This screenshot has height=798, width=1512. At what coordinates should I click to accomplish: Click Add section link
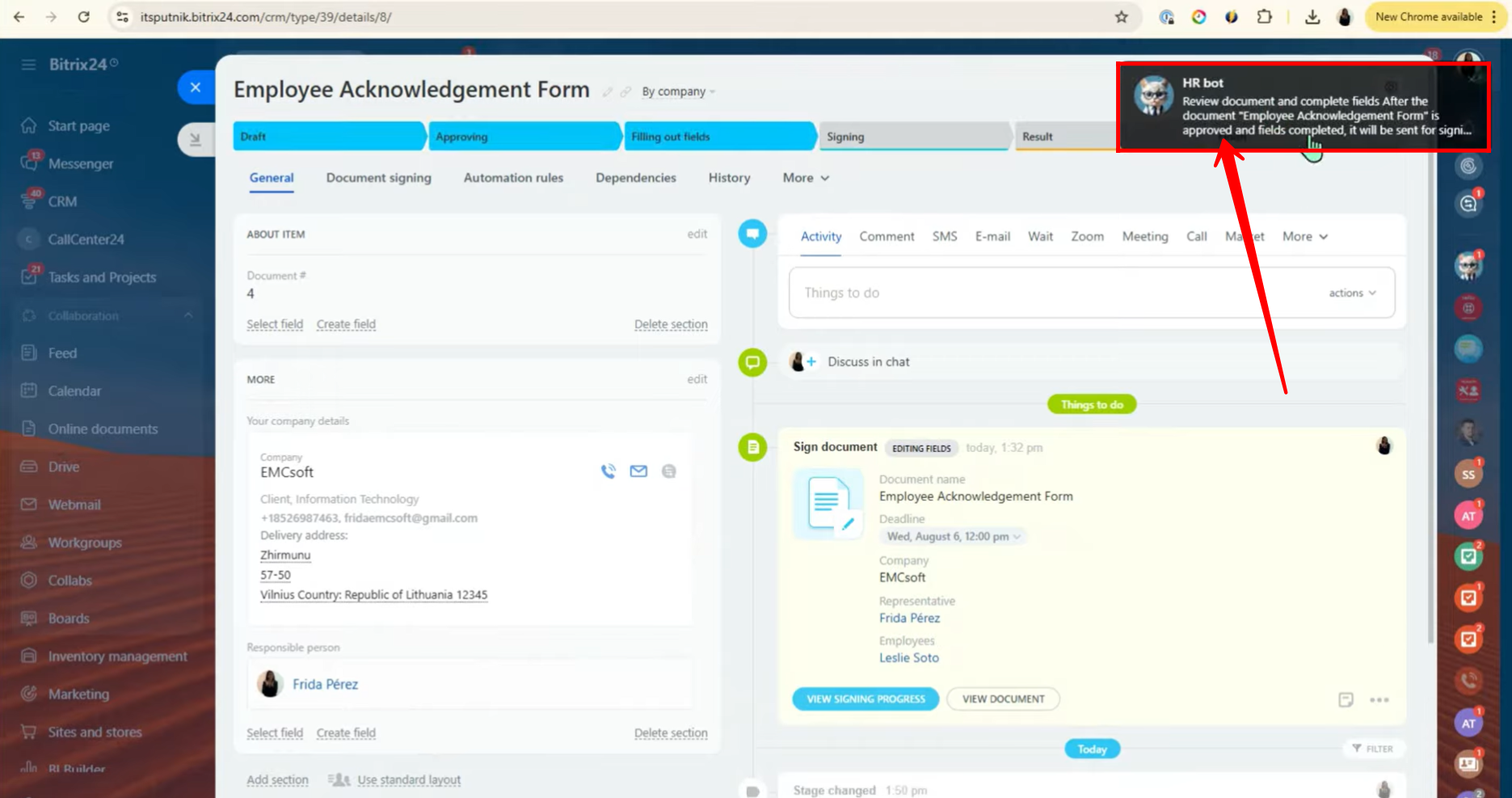tap(277, 780)
